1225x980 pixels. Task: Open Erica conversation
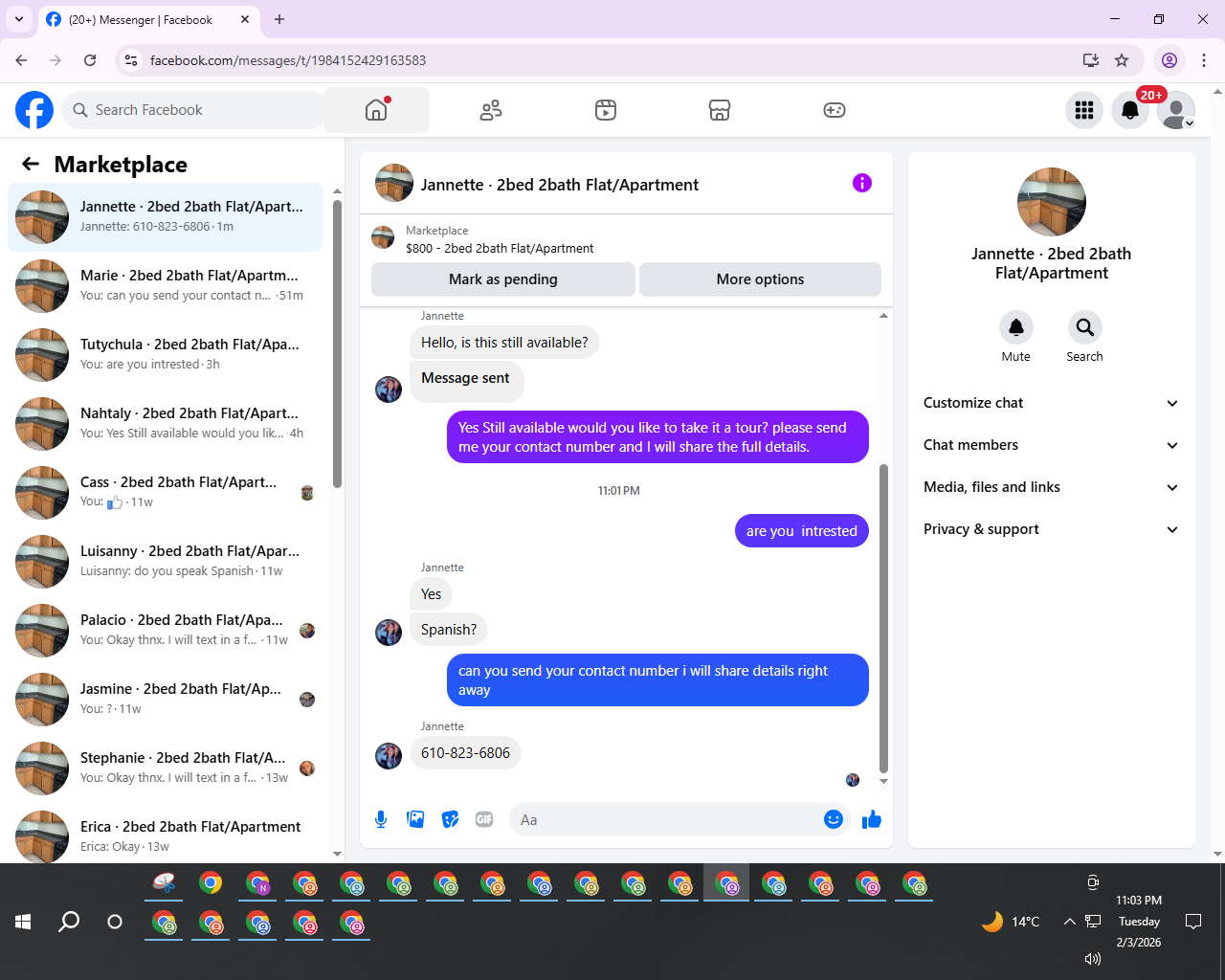(165, 835)
